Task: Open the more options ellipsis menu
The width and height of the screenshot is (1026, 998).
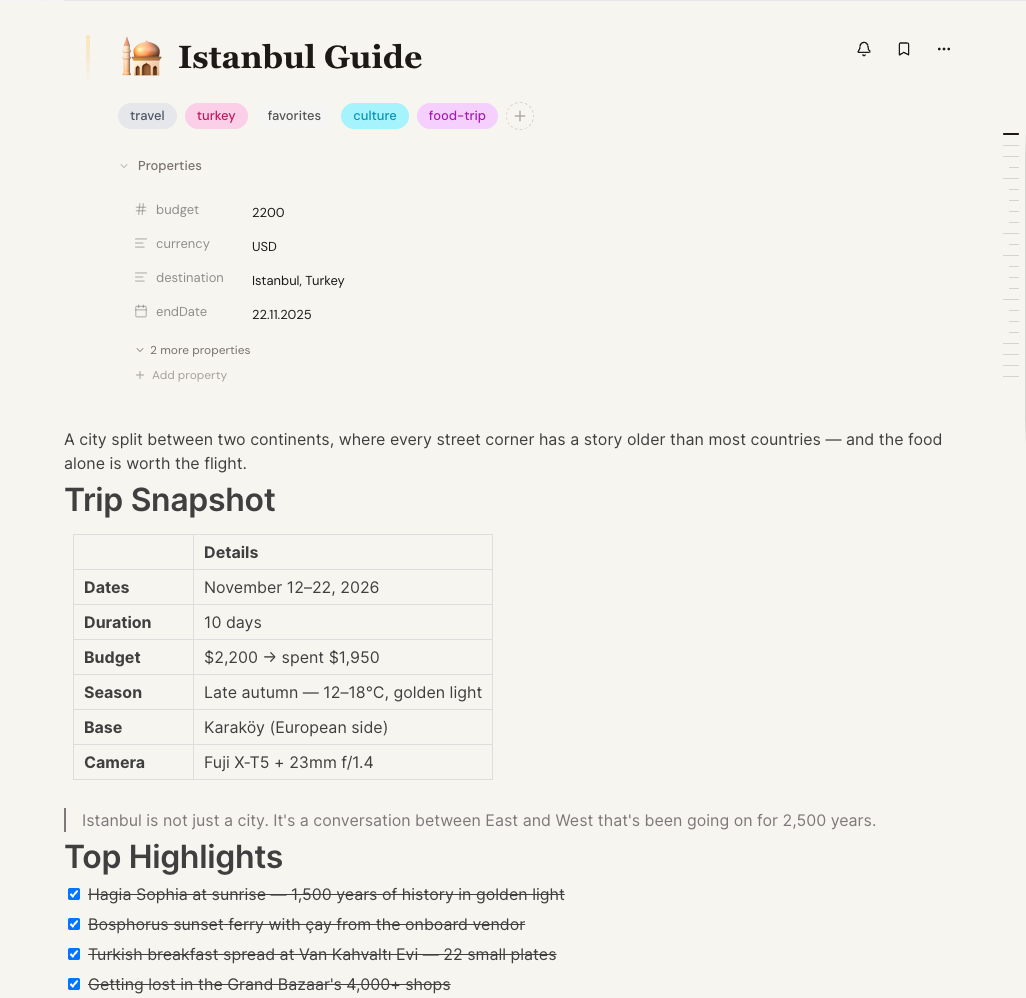Action: click(x=943, y=49)
